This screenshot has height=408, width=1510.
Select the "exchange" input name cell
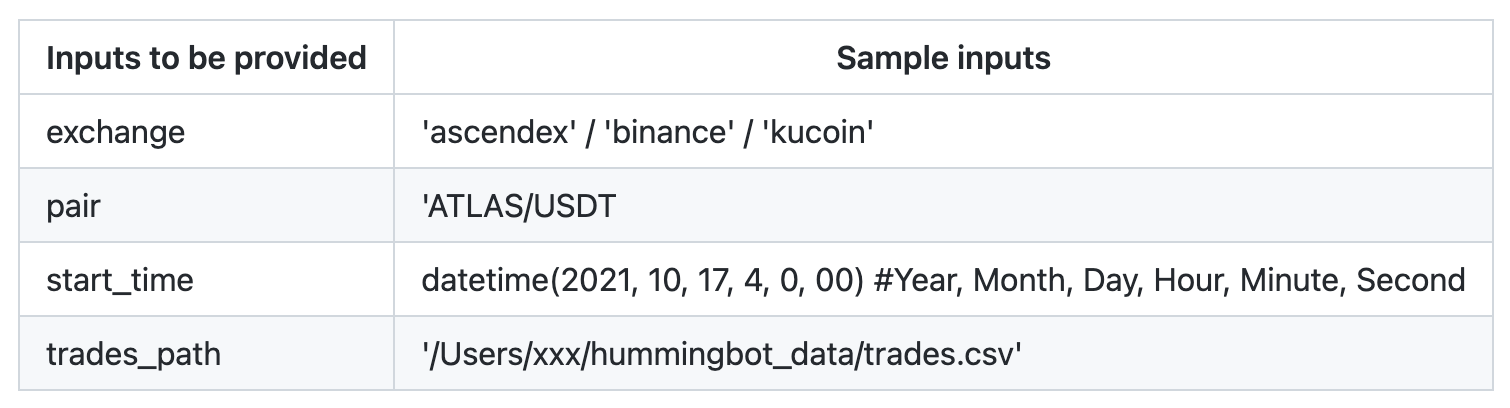[115, 132]
